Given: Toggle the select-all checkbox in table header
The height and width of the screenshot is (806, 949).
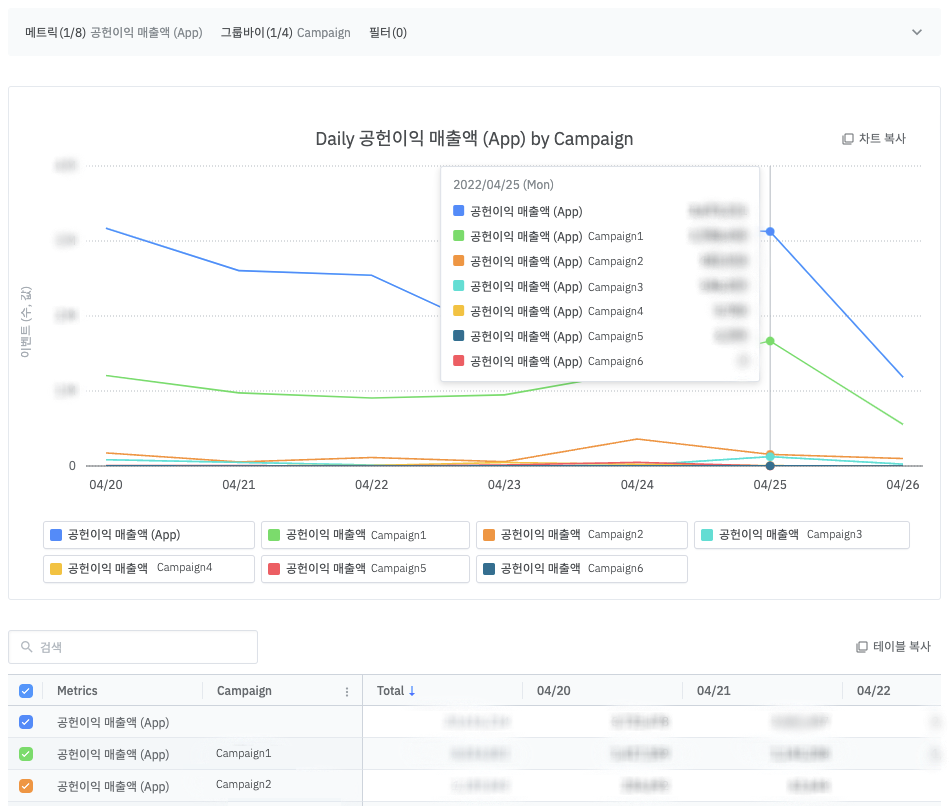Looking at the screenshot, I should point(26,691).
